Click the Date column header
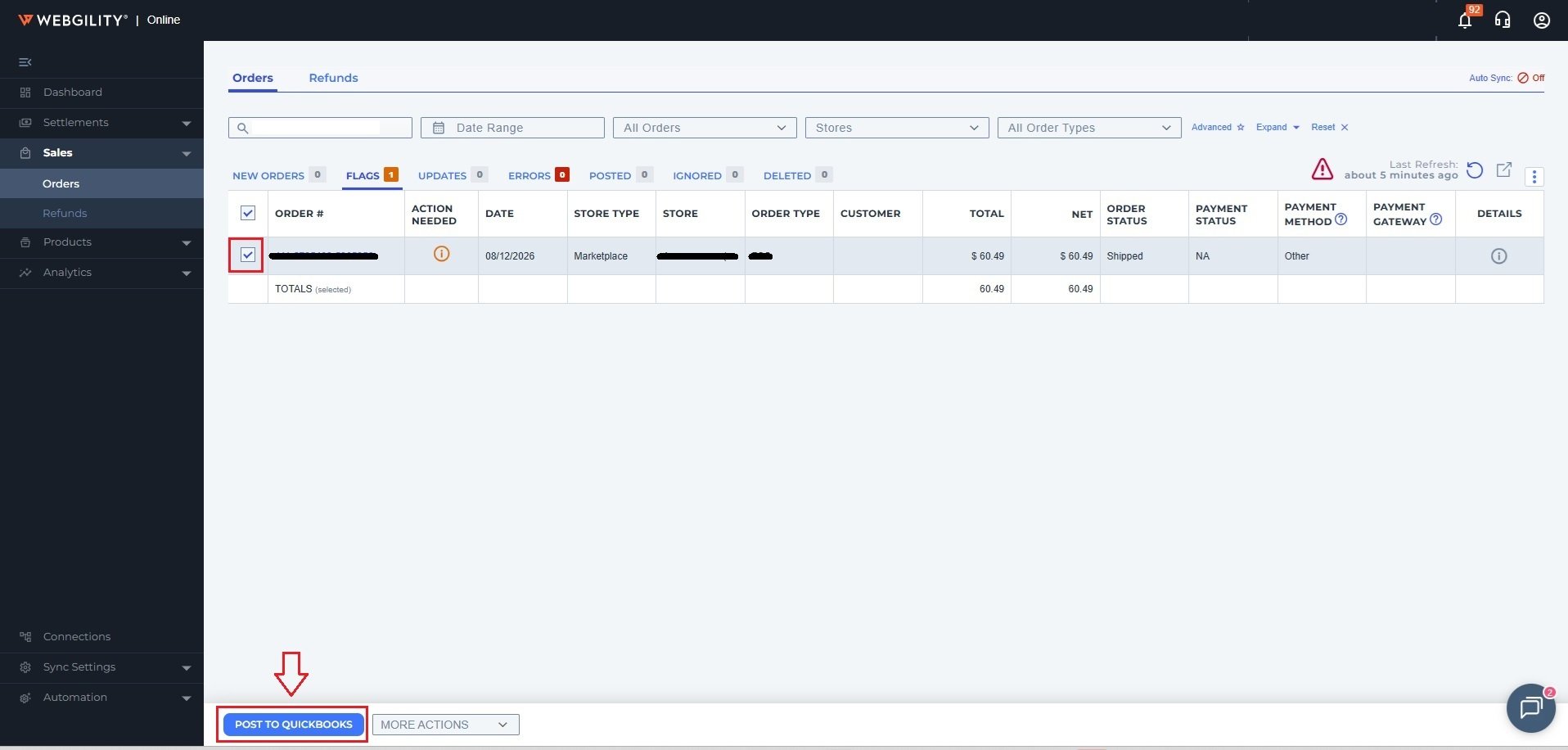Viewport: 1568px width, 750px height. (x=499, y=214)
